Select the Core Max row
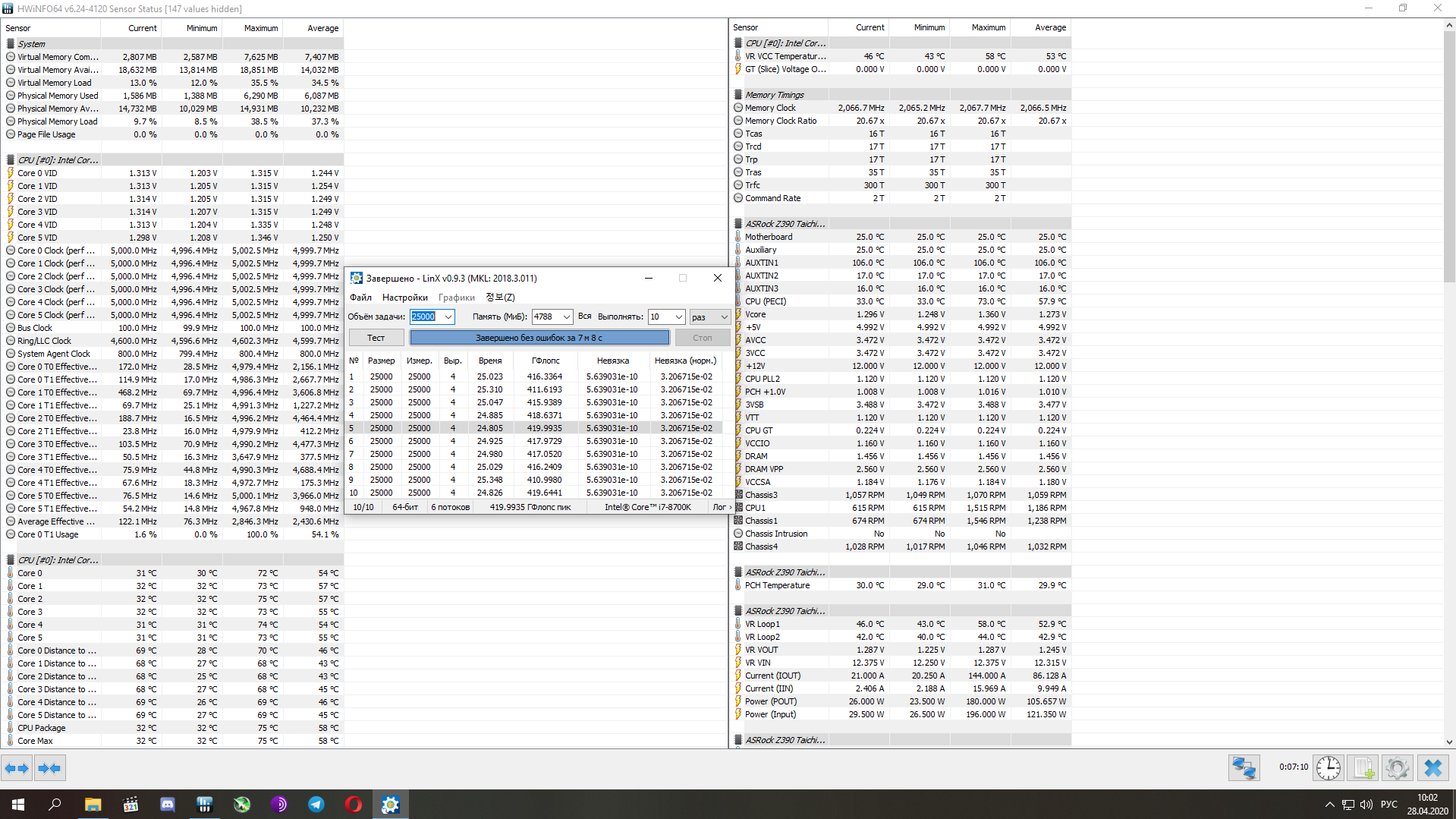This screenshot has height=819, width=1456. 174,741
